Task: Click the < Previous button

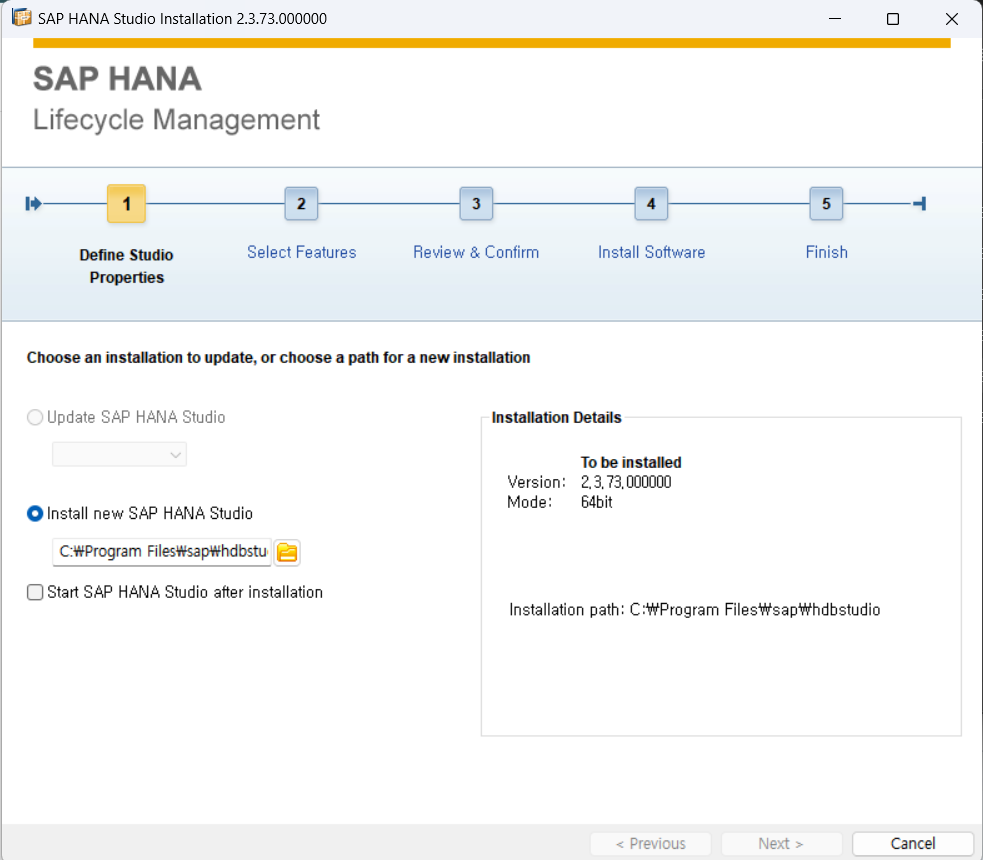Action: pyautogui.click(x=651, y=844)
